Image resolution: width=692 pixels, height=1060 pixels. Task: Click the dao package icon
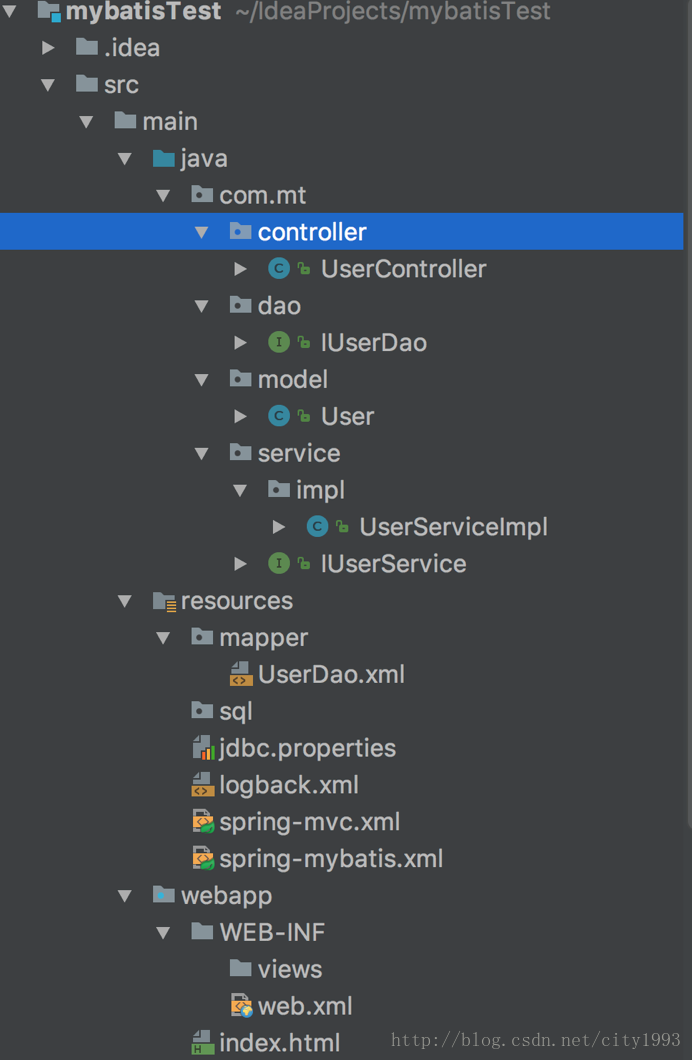241,305
